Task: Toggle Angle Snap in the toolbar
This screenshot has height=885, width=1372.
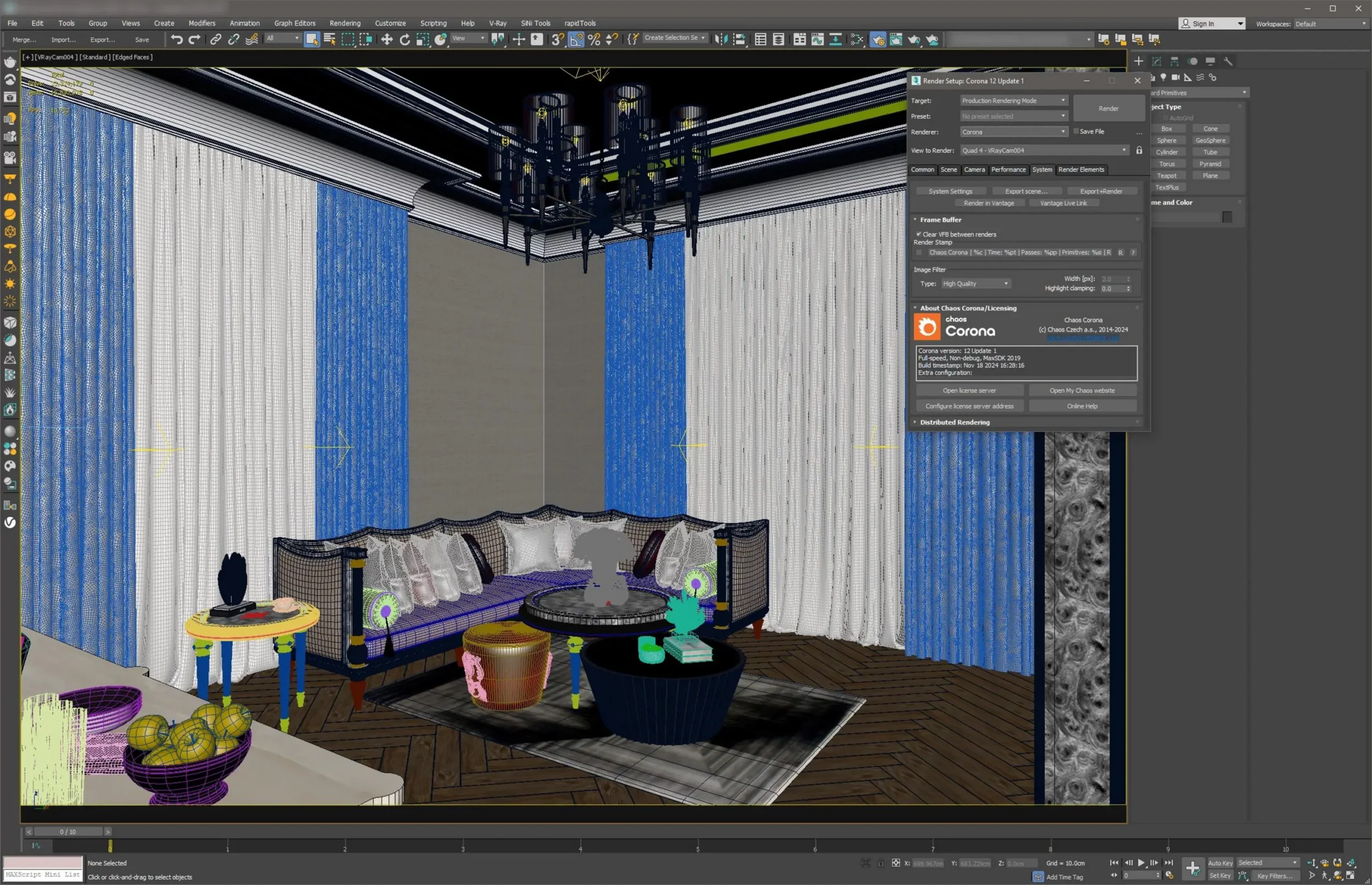Action: coord(576,39)
